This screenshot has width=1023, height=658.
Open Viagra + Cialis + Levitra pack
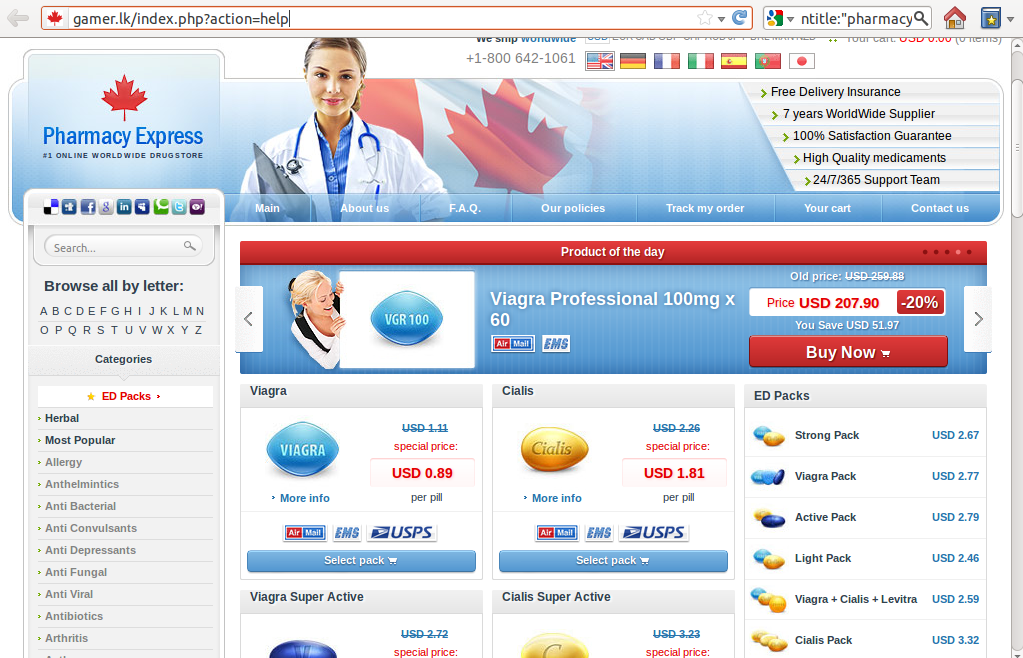click(856, 599)
